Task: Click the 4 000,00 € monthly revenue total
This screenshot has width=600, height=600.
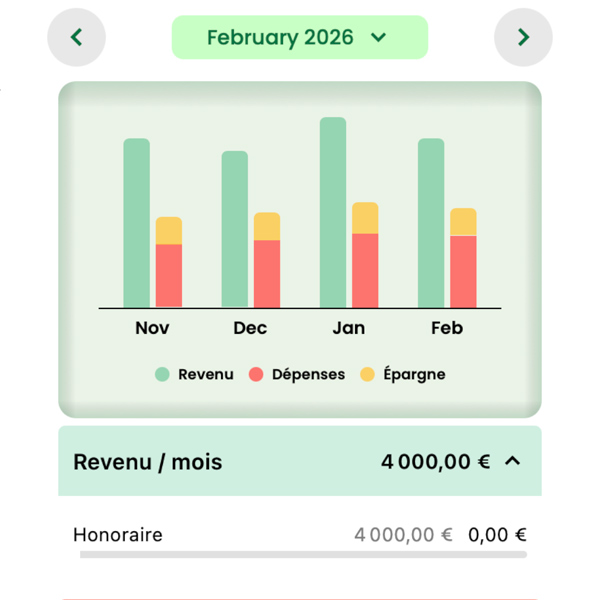Action: [435, 462]
